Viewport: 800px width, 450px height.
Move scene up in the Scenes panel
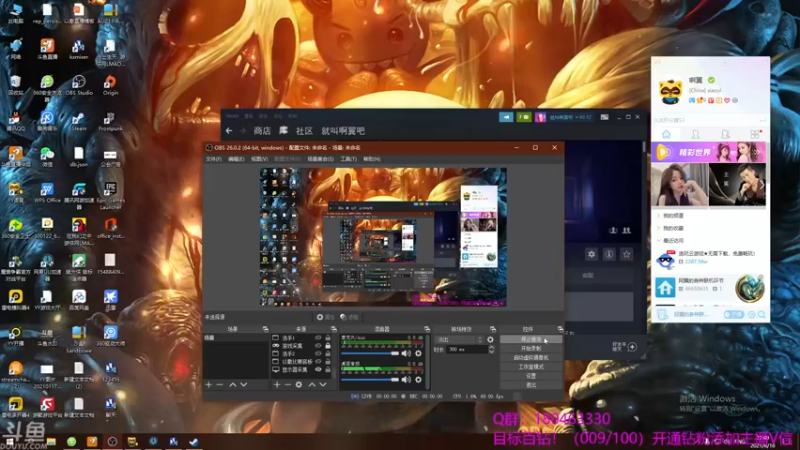pos(233,384)
